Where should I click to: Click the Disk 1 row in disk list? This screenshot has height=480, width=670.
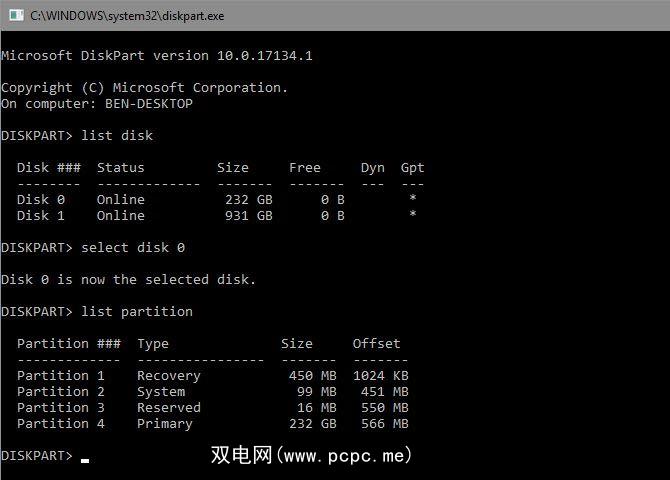coord(215,215)
